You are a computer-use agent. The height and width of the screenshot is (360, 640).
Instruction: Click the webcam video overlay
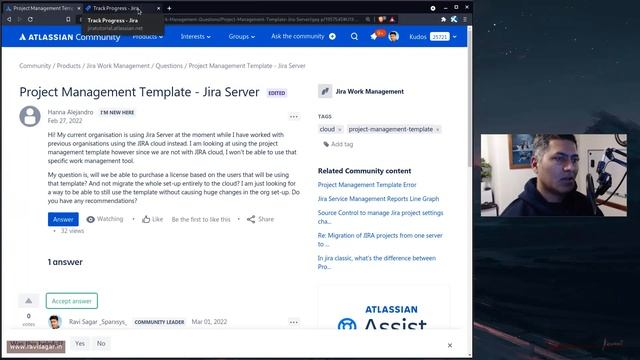[554, 175]
